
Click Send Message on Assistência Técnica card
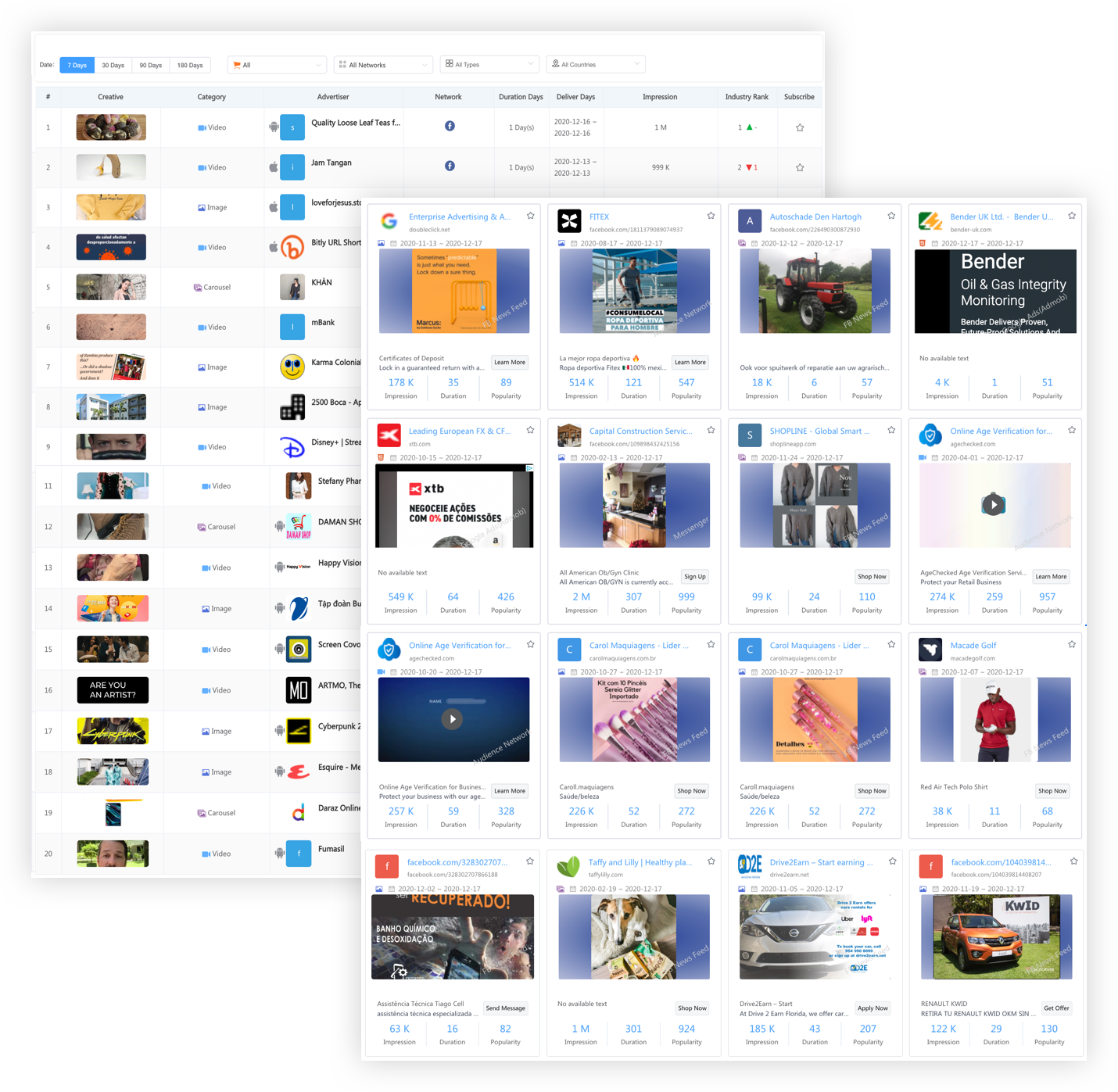tap(505, 1008)
